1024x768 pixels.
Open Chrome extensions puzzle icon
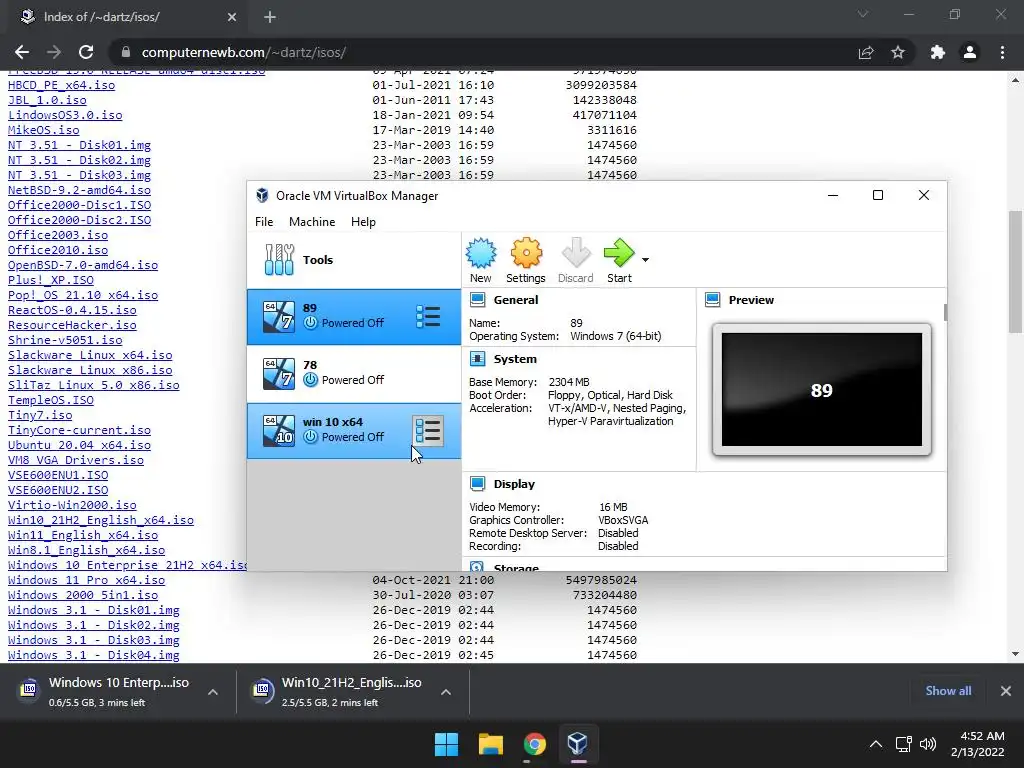tap(938, 52)
